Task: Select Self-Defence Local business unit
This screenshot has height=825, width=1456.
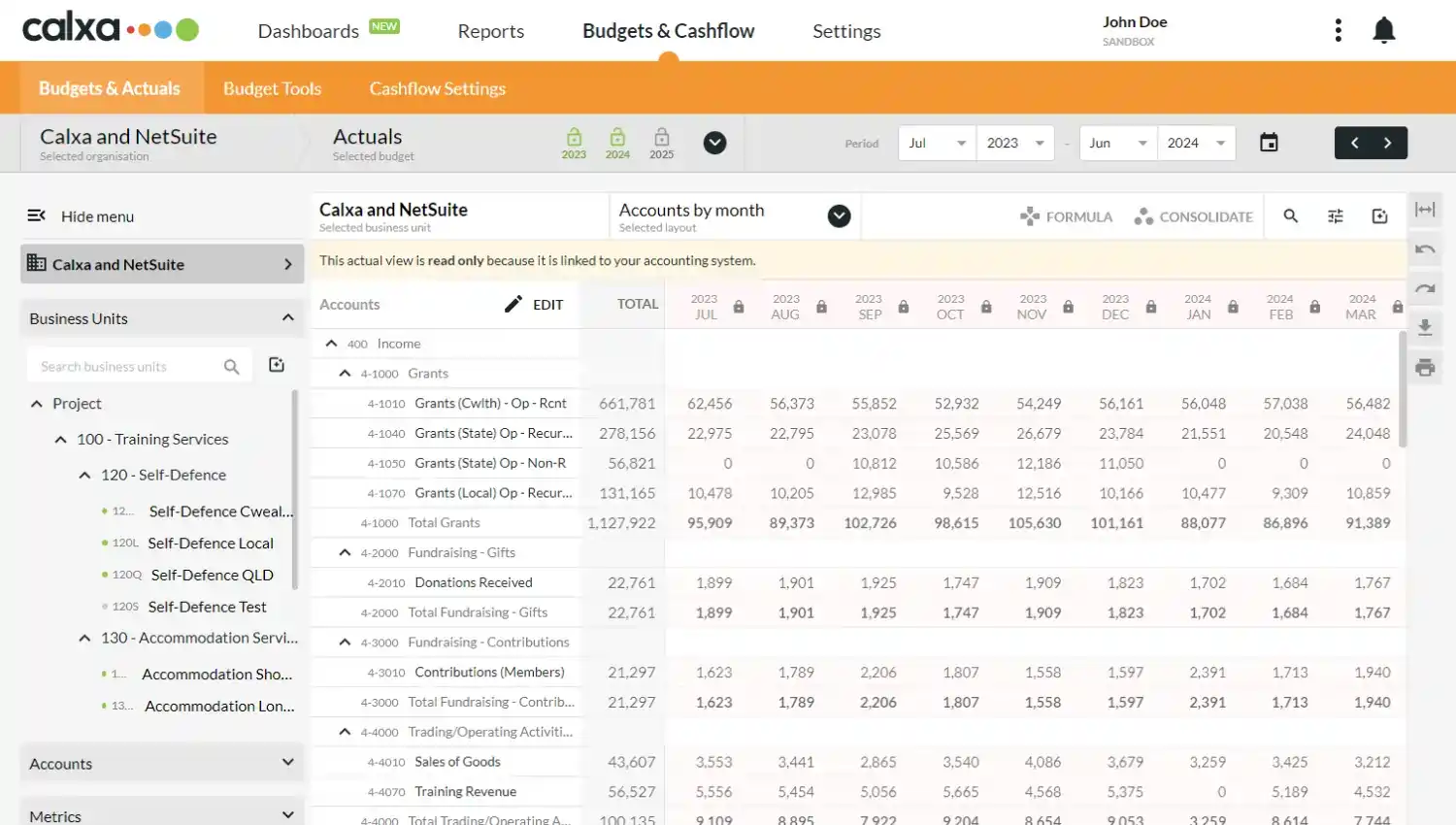Action: (x=211, y=543)
